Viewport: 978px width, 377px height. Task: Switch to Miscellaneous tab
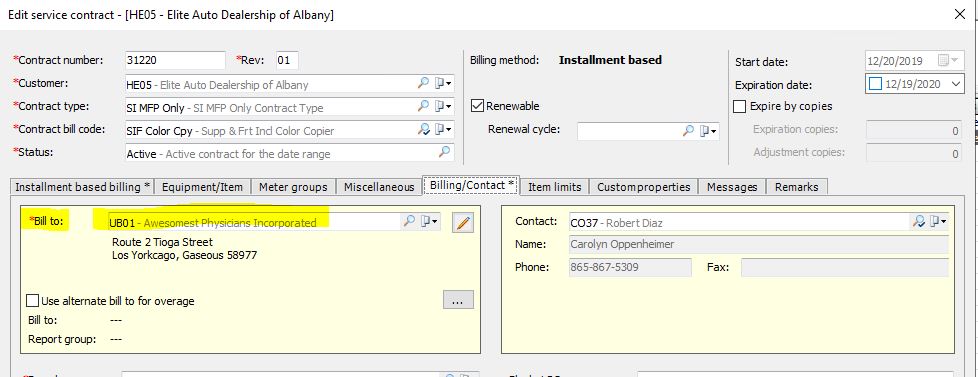379,187
